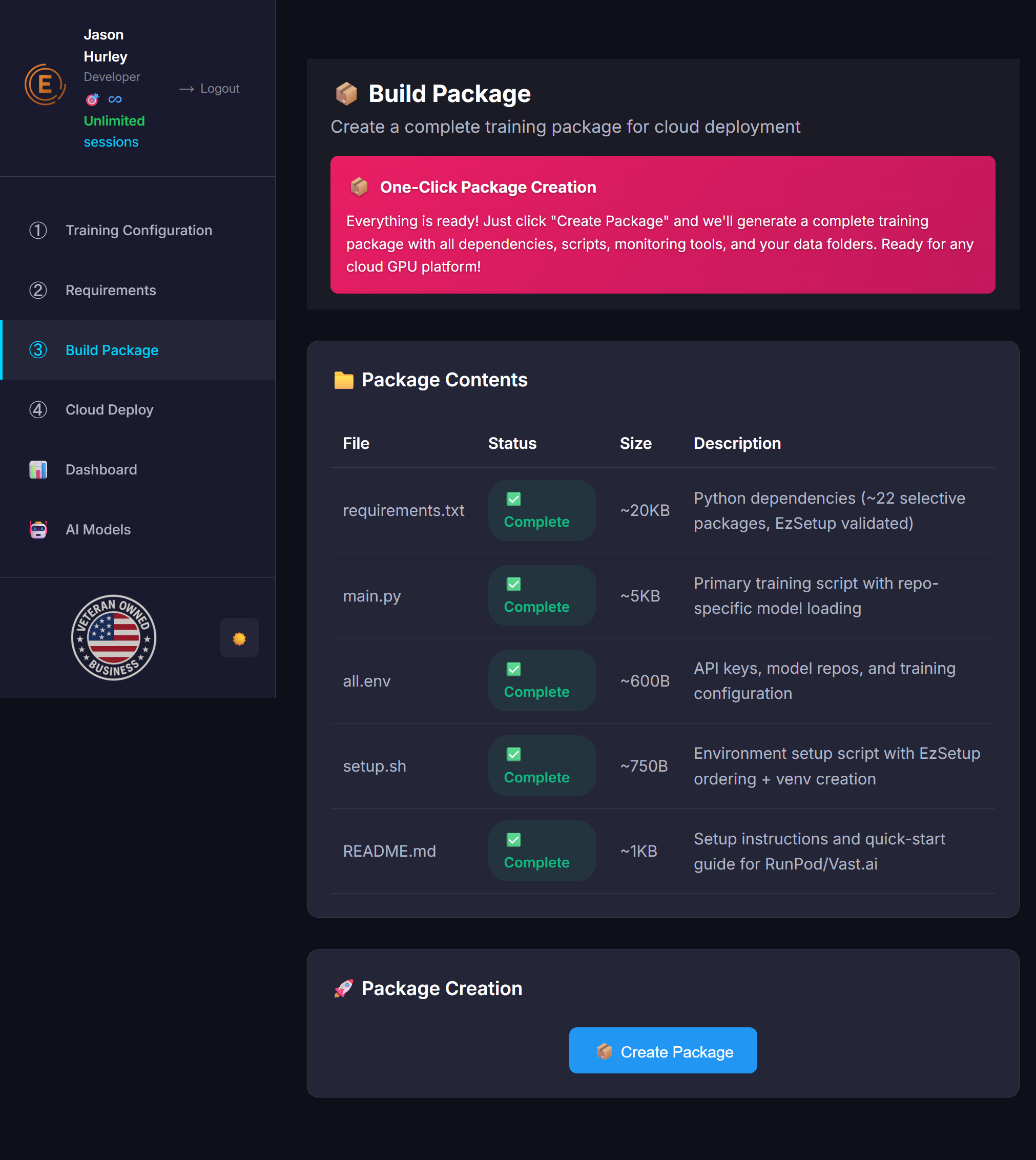The width and height of the screenshot is (1036, 1160).
Task: Click the Create Package button
Action: pyautogui.click(x=662, y=1051)
